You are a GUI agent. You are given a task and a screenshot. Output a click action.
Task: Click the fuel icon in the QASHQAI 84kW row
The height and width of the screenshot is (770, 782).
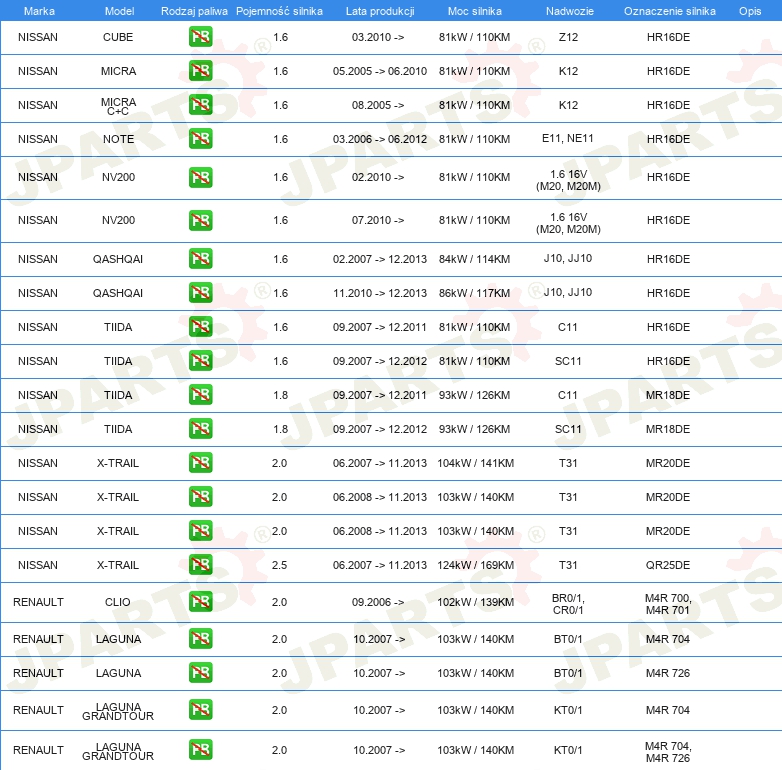200,259
